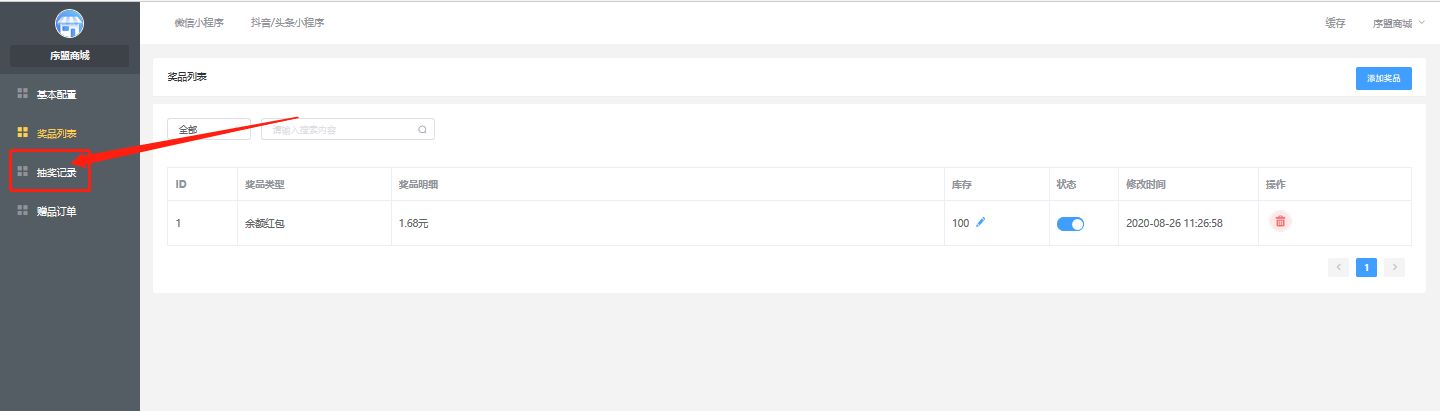Click the yellow grid icon beside 奖品列表

click(x=22, y=132)
